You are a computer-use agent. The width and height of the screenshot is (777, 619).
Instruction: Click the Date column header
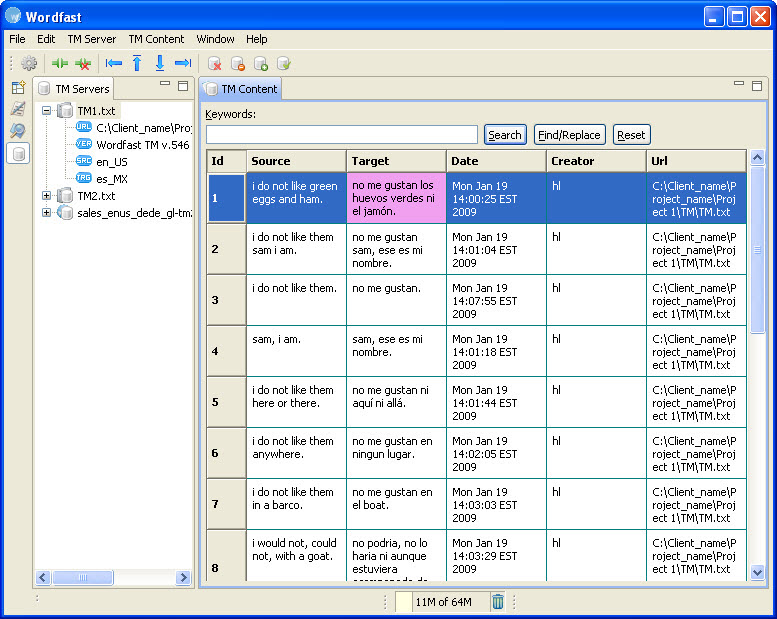[x=497, y=161]
